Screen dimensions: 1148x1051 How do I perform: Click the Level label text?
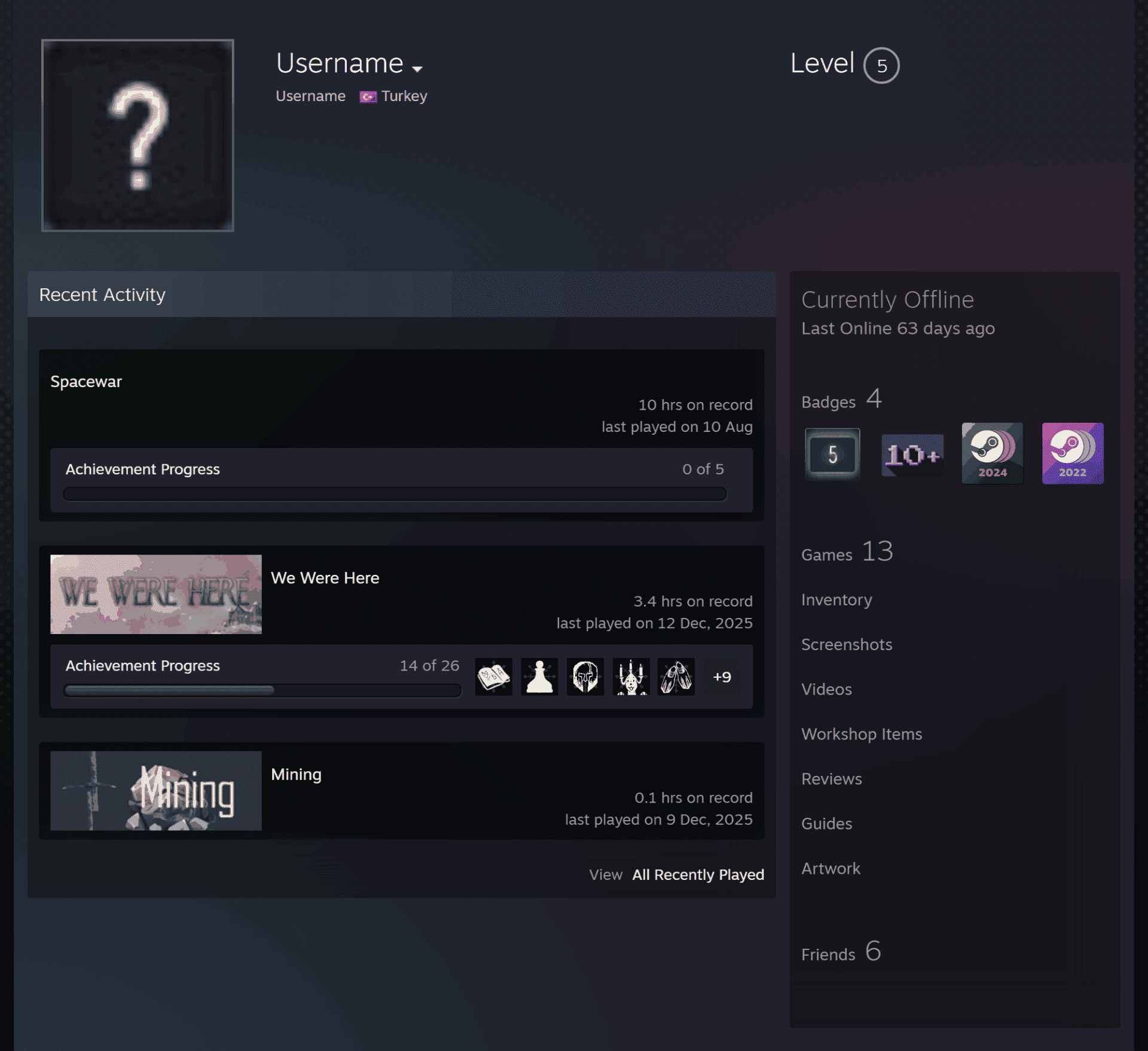[x=822, y=63]
